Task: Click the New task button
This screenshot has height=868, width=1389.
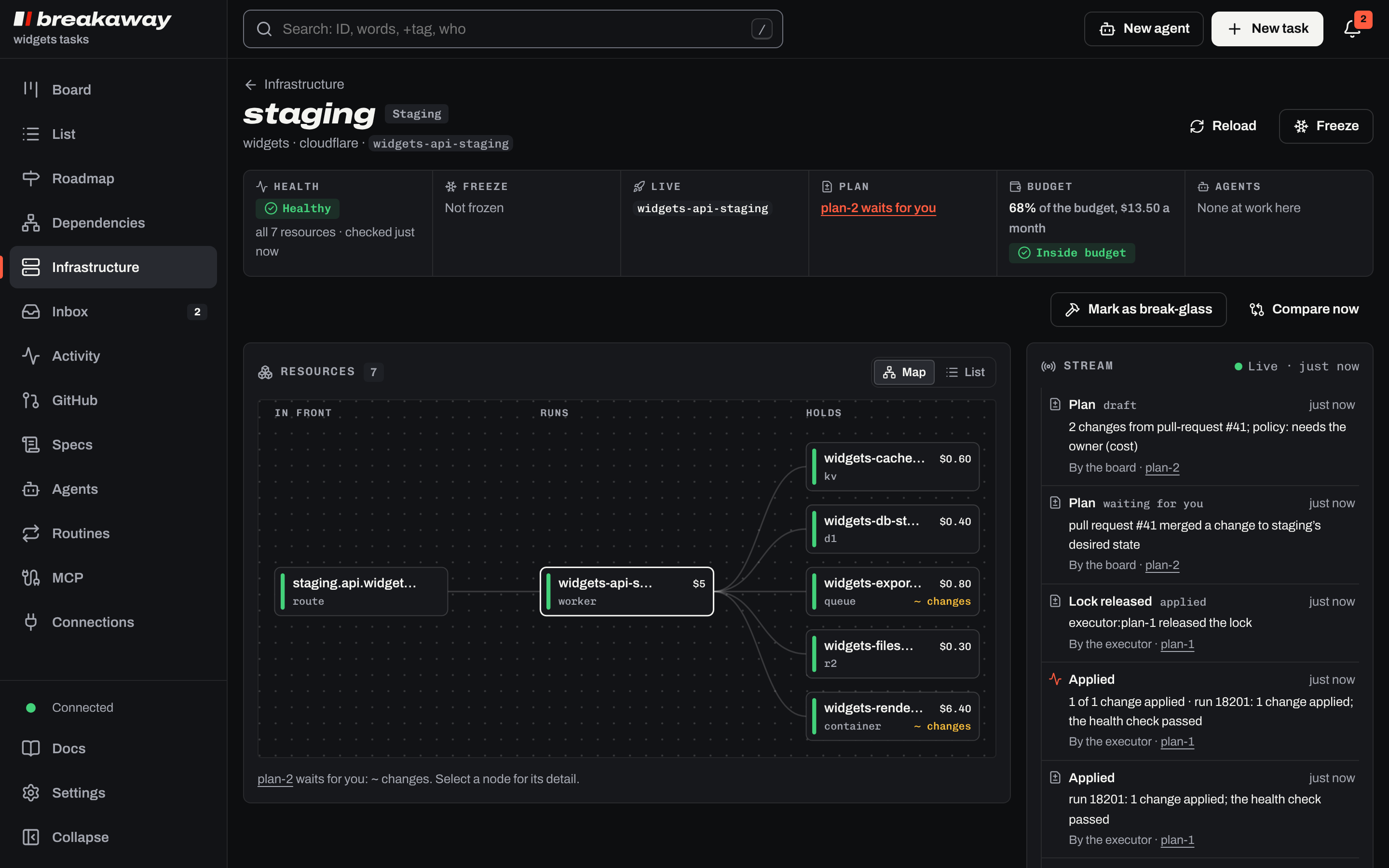Action: 1267,29
